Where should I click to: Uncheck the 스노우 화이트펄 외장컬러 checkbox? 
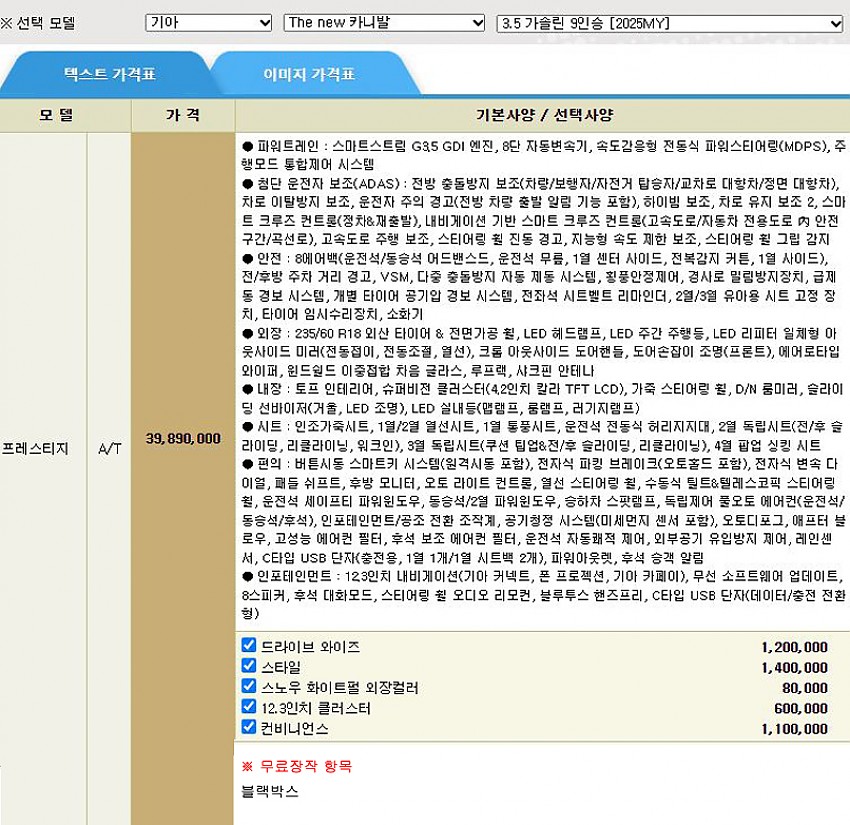[x=249, y=687]
